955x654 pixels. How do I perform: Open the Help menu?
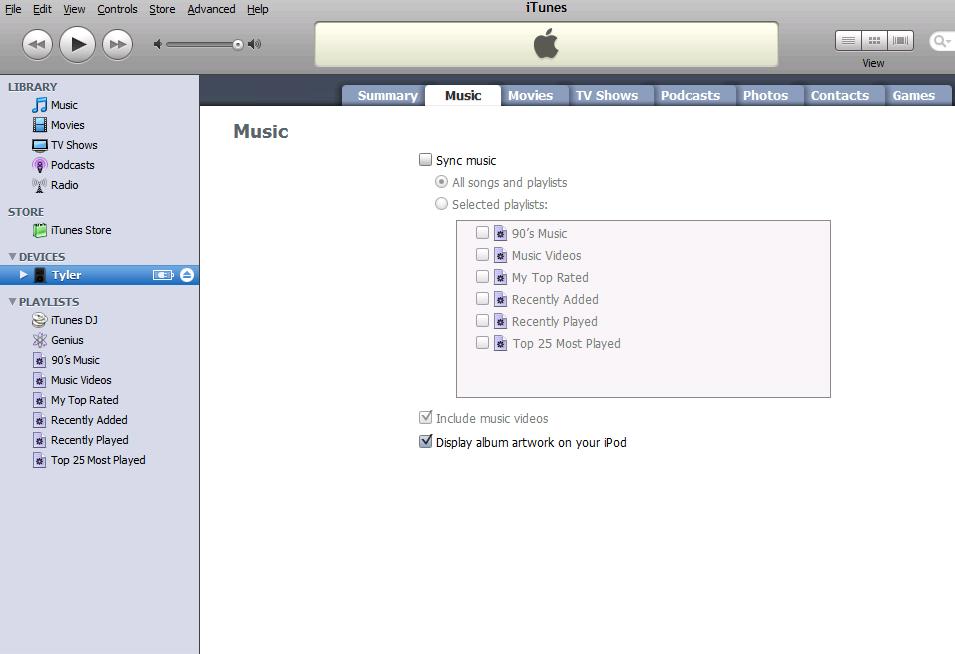pyautogui.click(x=258, y=9)
